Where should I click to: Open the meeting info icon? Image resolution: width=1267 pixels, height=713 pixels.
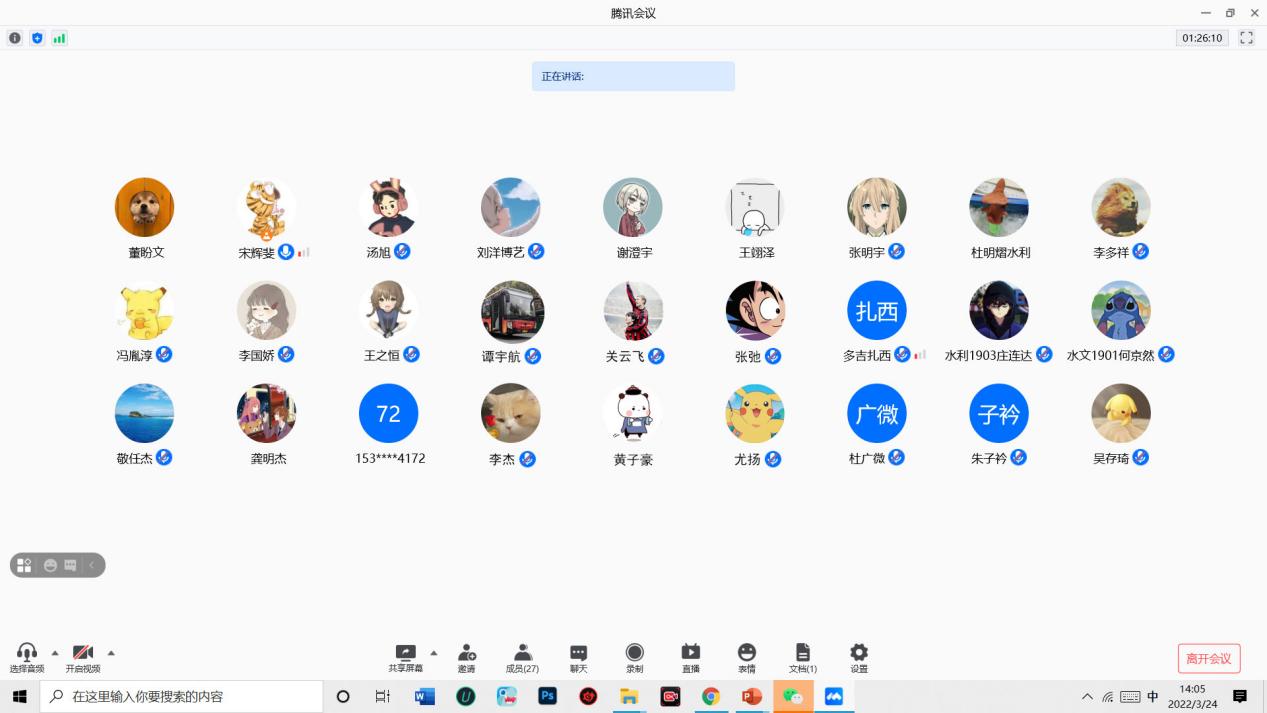pos(15,38)
